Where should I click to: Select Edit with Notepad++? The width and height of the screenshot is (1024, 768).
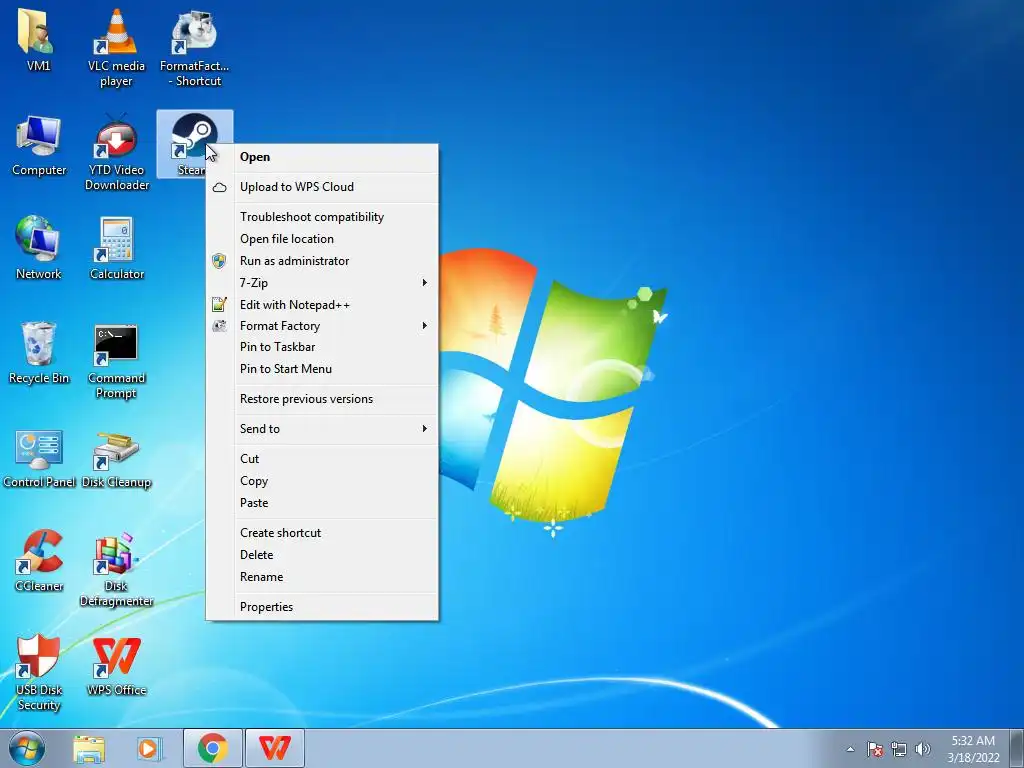[x=323, y=304]
